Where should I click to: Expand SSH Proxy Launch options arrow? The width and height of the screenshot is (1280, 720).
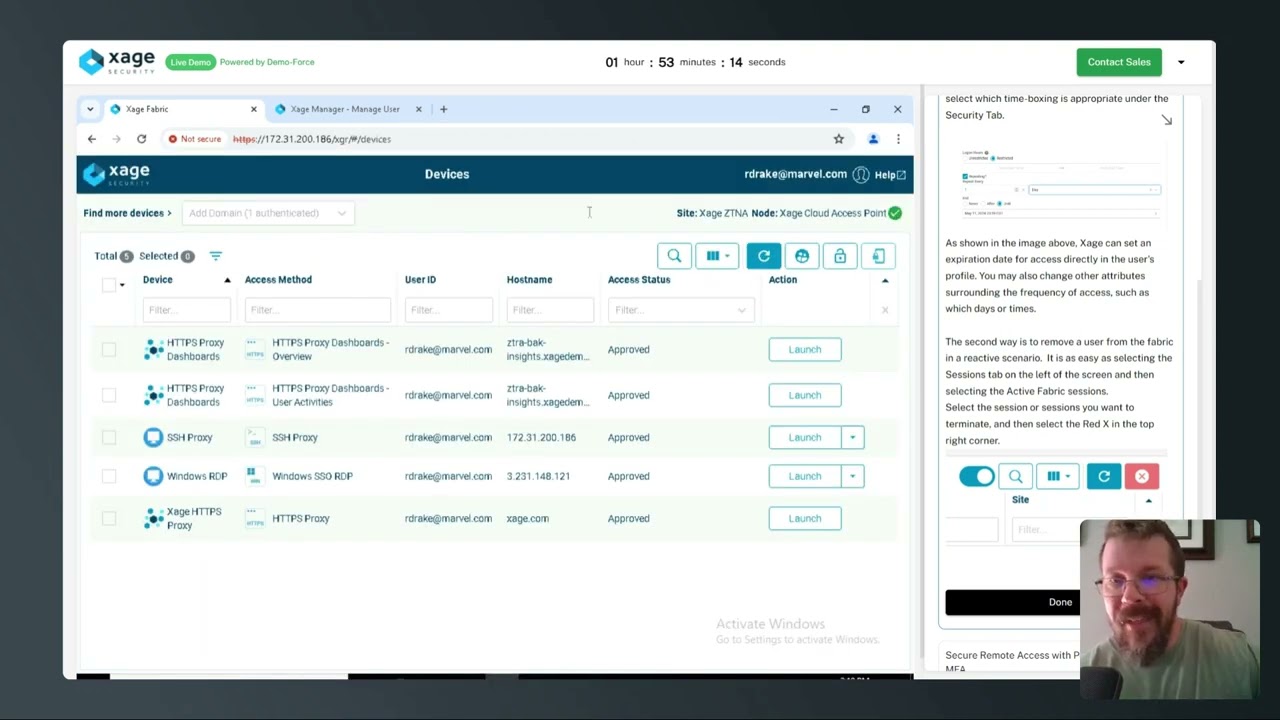[x=852, y=437]
